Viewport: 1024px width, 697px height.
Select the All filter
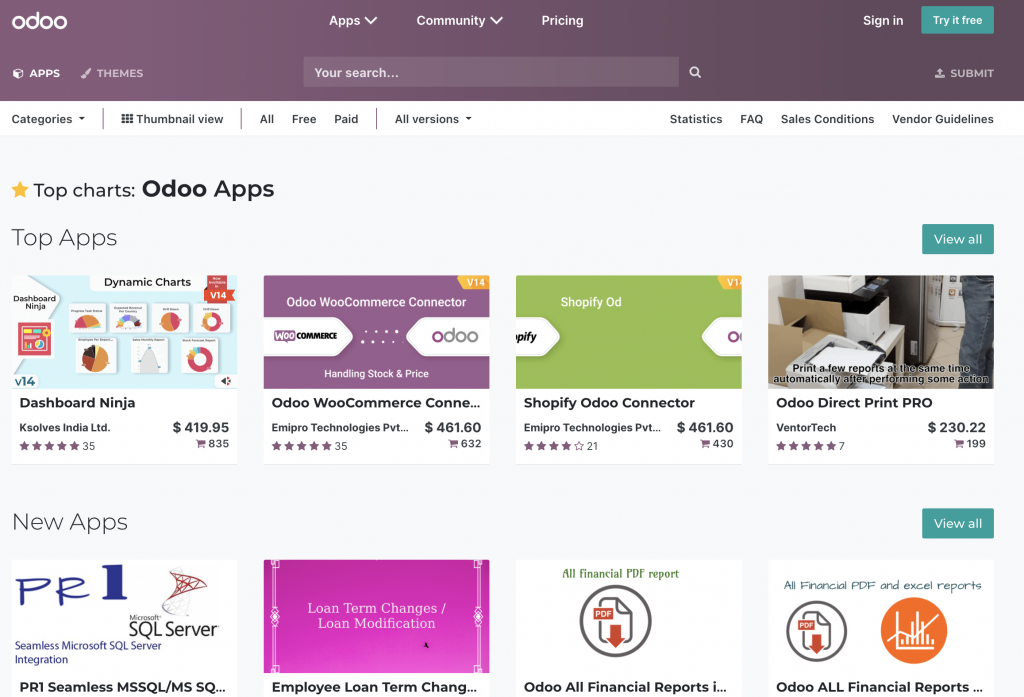266,119
